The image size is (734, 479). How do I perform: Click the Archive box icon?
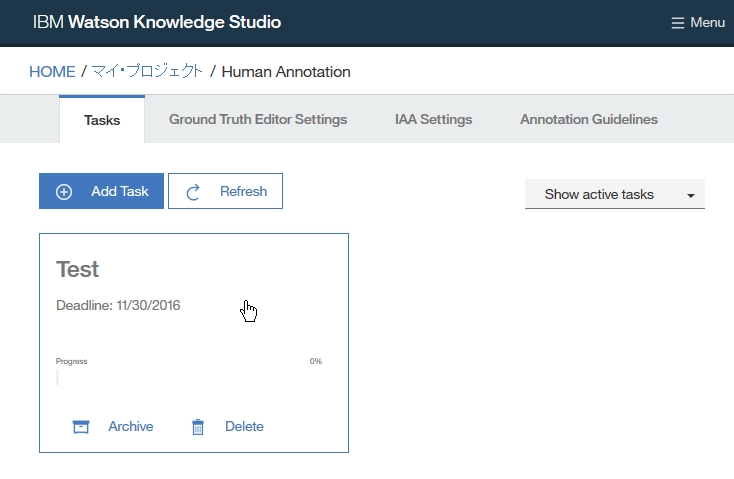(x=81, y=427)
